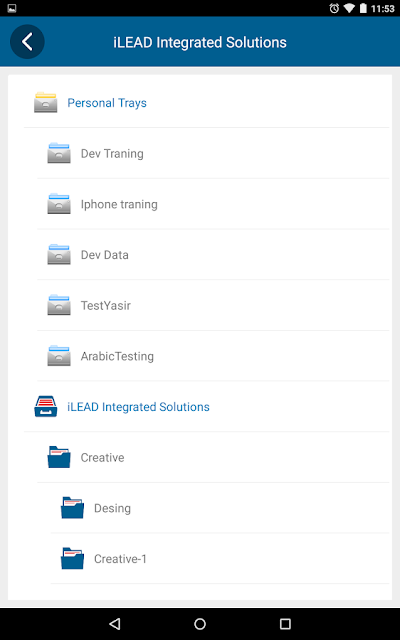Tap the back arrow button
Screen dimensions: 400x640
[x=27, y=42]
